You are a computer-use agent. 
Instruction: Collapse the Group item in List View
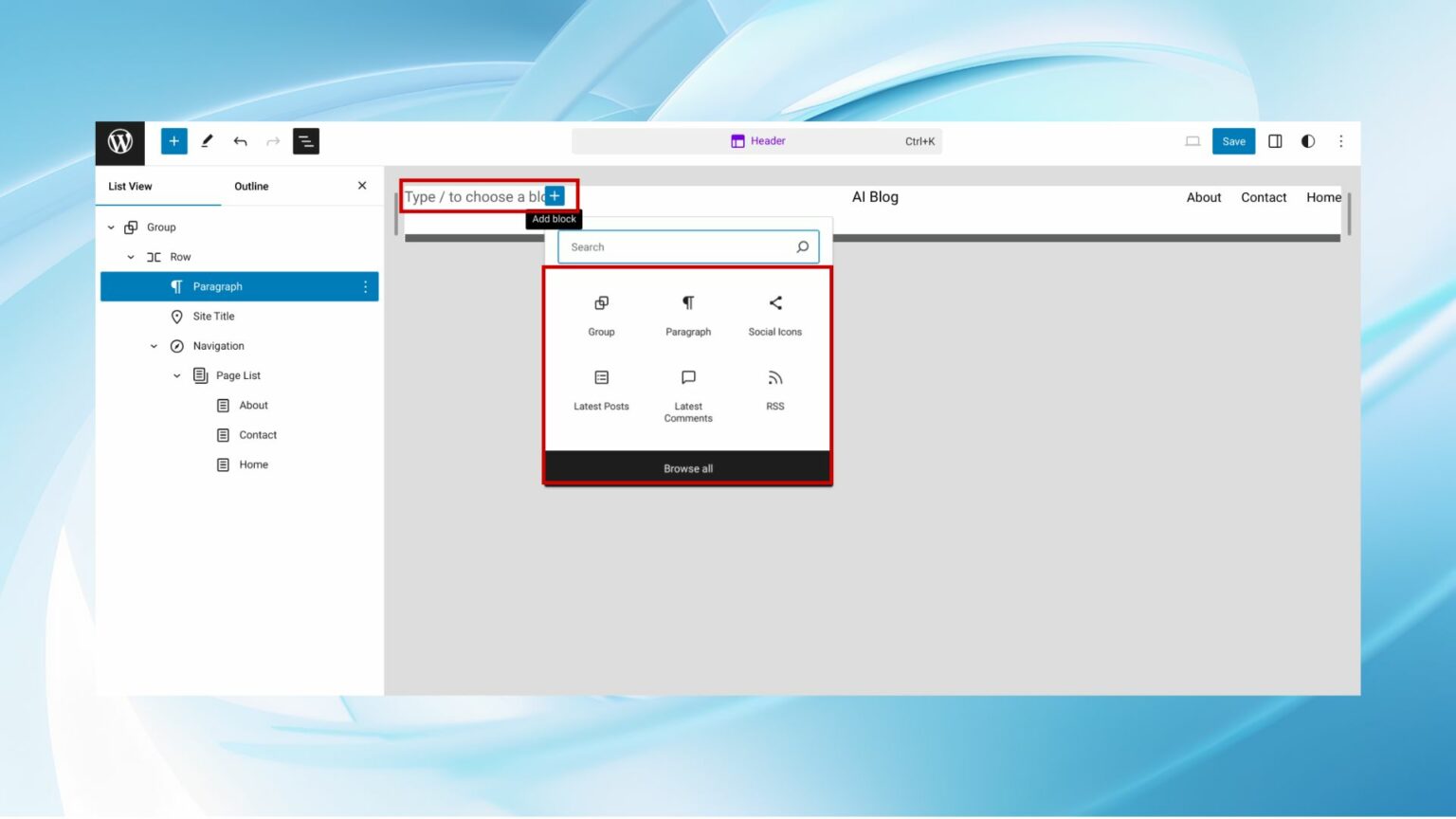[x=113, y=227]
